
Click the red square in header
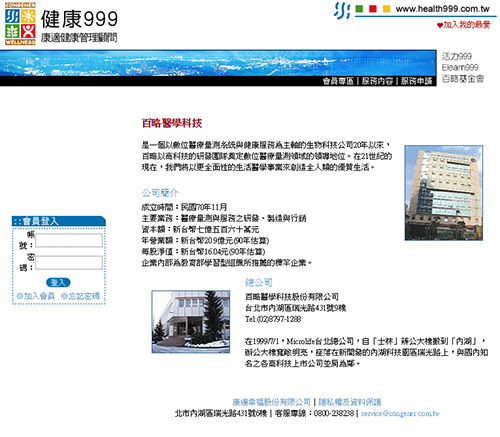coord(373,9)
